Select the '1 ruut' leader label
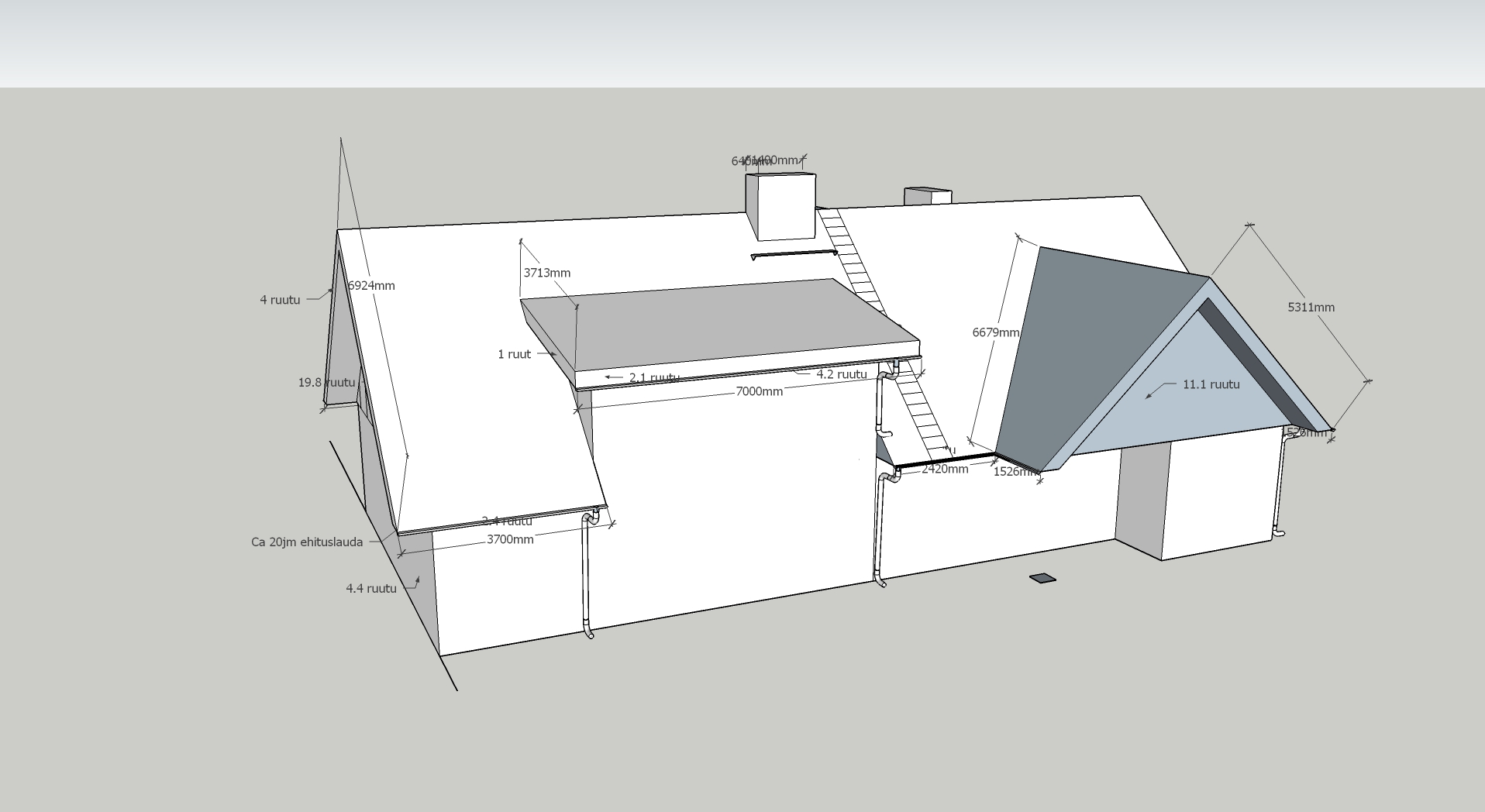Image resolution: width=1485 pixels, height=812 pixels. (x=514, y=354)
